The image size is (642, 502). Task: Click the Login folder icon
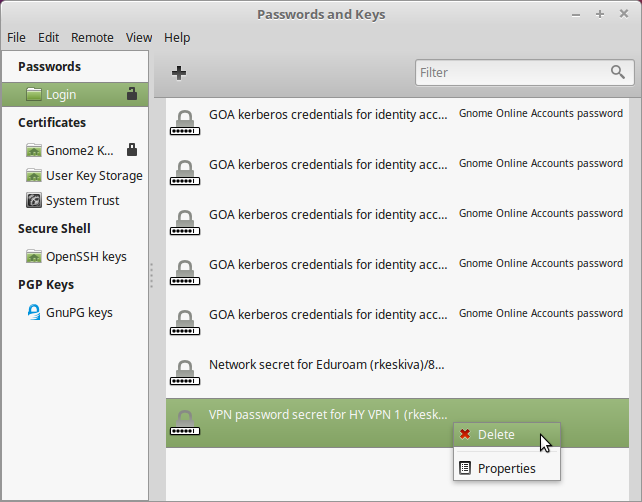(x=34, y=94)
